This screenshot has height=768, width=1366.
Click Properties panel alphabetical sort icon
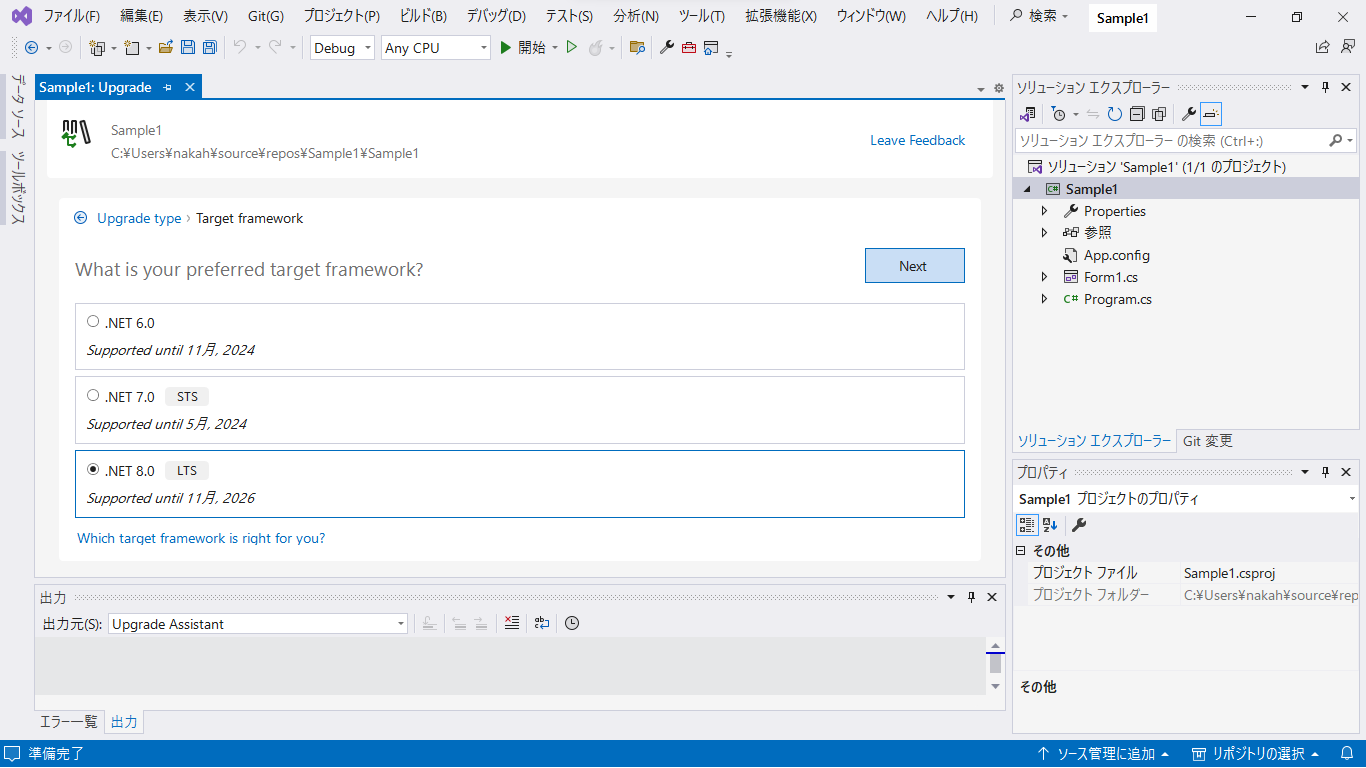[x=1049, y=525]
